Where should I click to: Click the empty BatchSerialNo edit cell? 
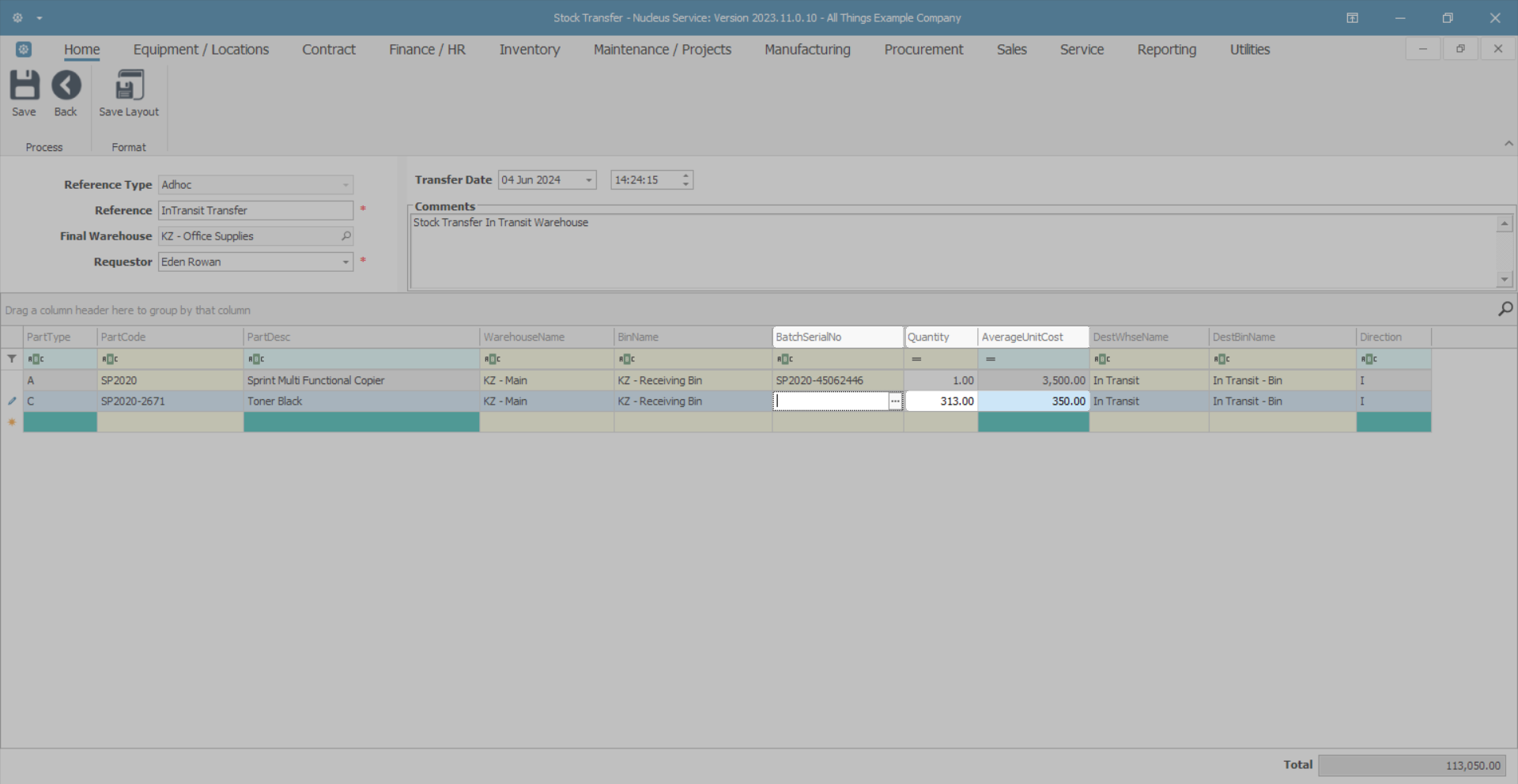point(831,401)
